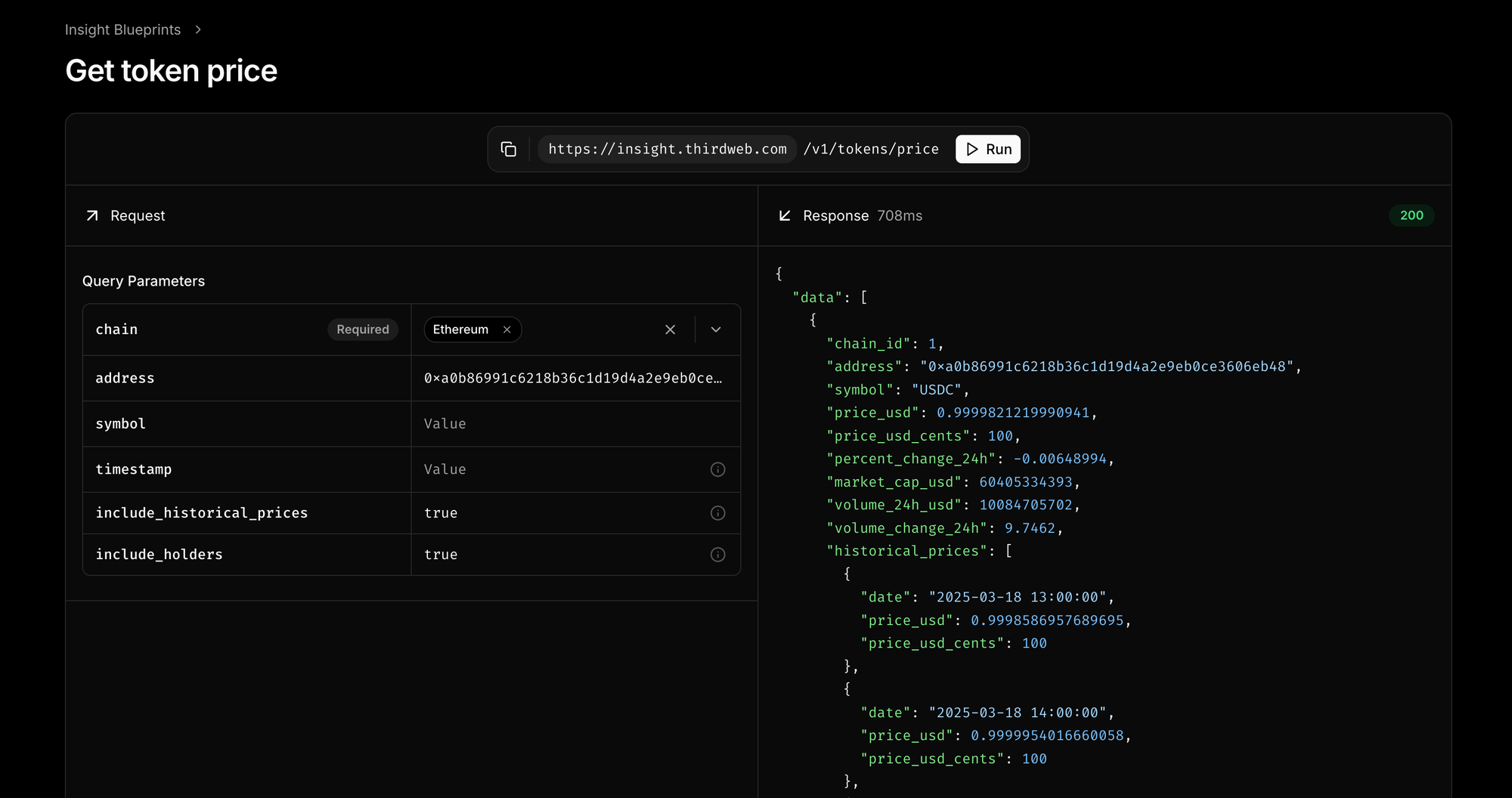
Task: Show info for include_historical_prices parameter
Action: click(x=718, y=513)
